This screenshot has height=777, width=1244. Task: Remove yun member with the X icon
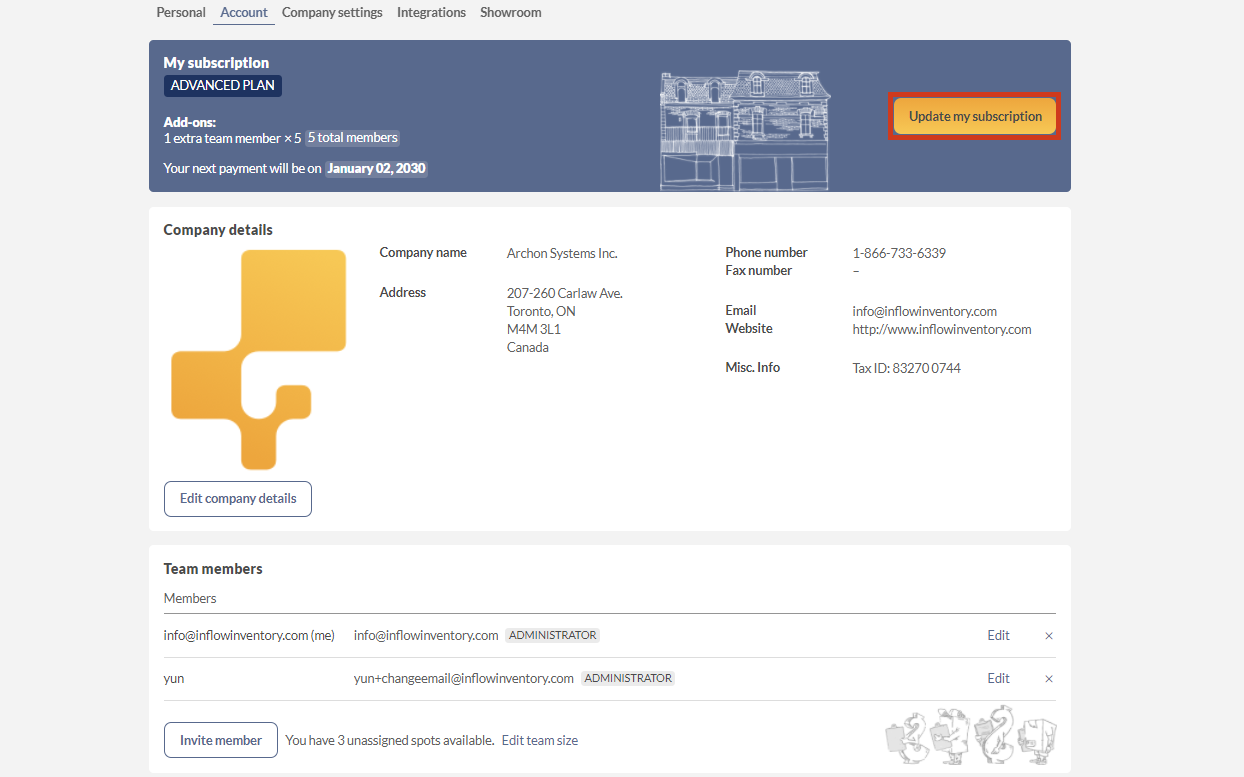[1049, 679]
